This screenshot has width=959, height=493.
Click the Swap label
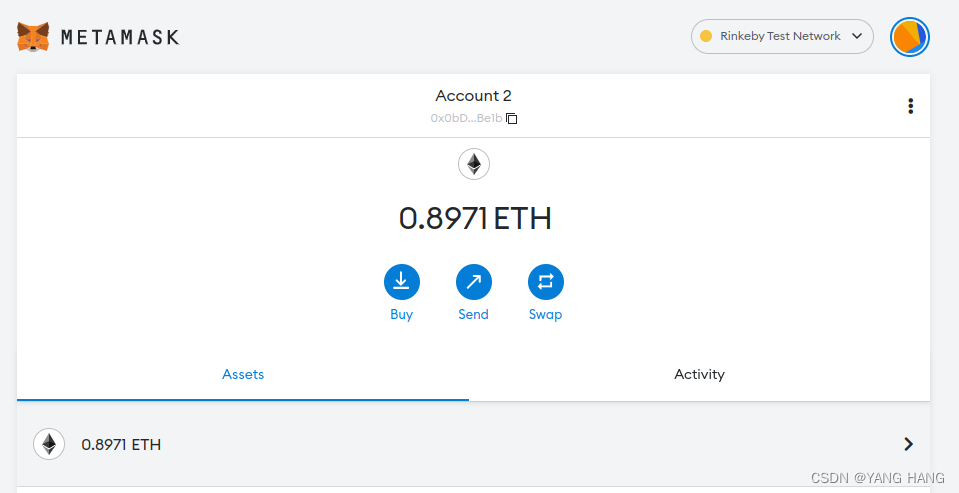pyautogui.click(x=546, y=314)
